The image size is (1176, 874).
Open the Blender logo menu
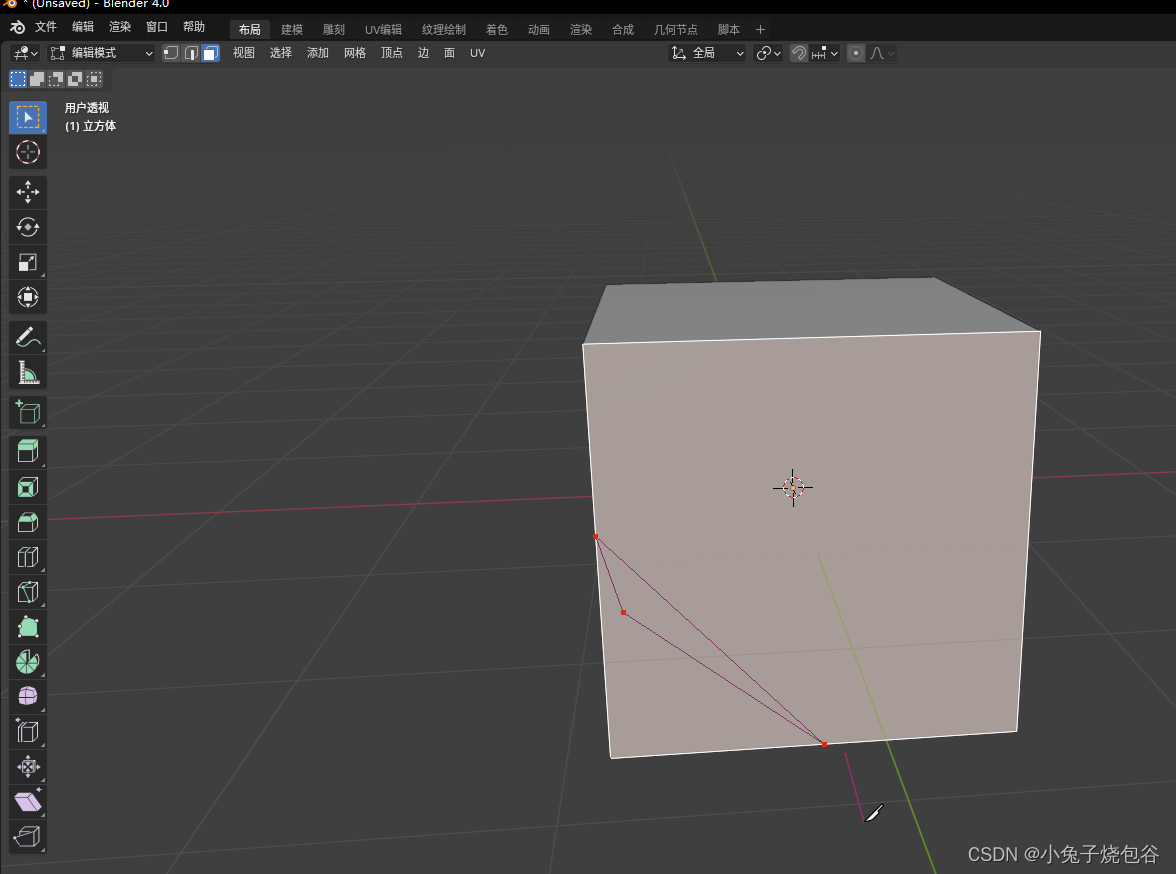tap(17, 28)
